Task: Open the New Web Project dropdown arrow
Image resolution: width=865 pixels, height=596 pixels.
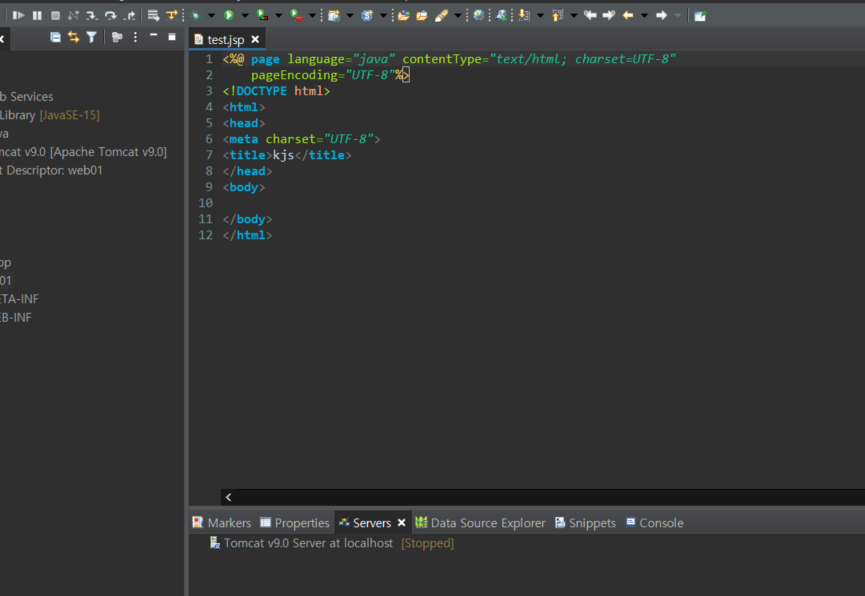Action: (350, 15)
